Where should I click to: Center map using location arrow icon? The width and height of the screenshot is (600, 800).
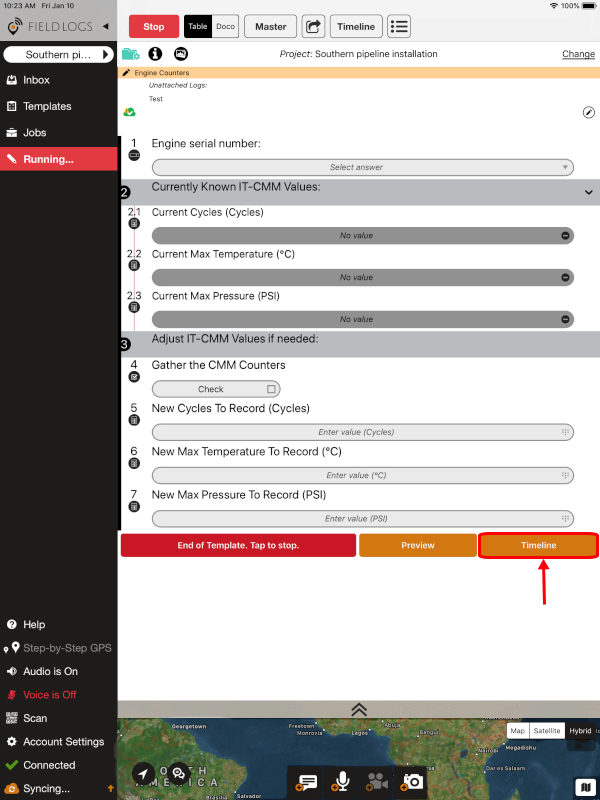[x=146, y=773]
